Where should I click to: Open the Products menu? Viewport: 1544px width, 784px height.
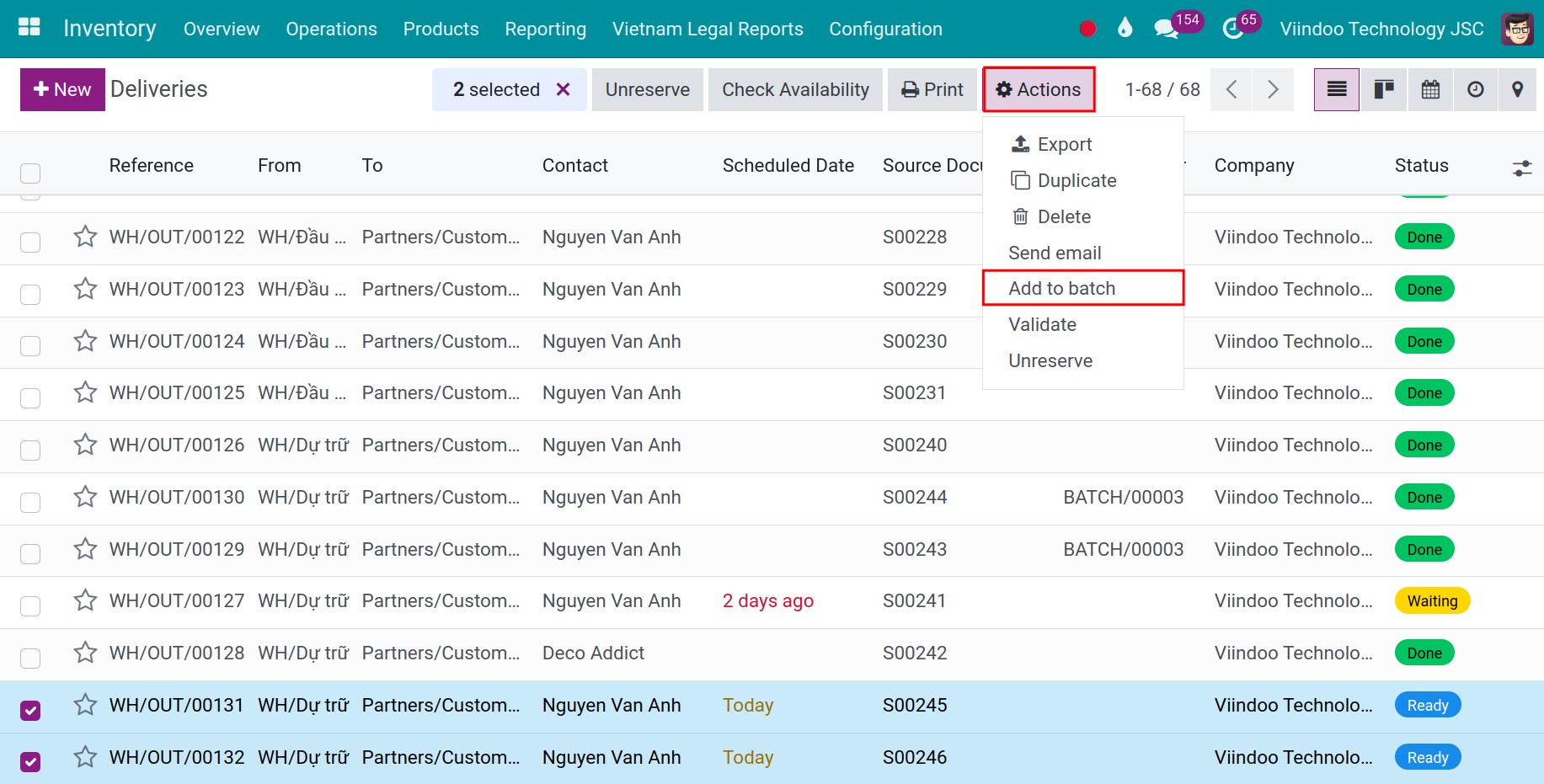(441, 29)
